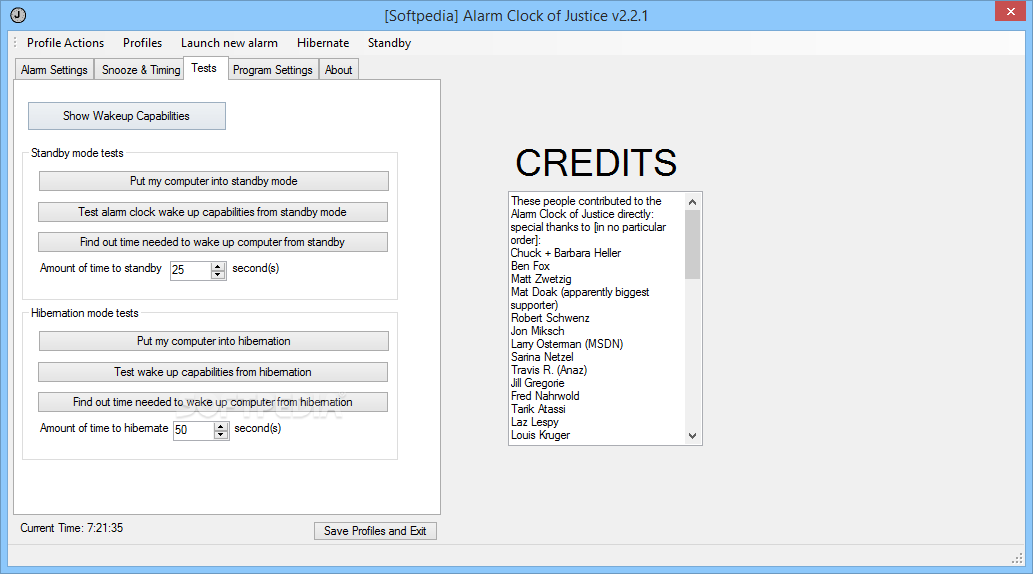Click 'Larry Osterman (MSDN)' in credits

[x=567, y=344]
